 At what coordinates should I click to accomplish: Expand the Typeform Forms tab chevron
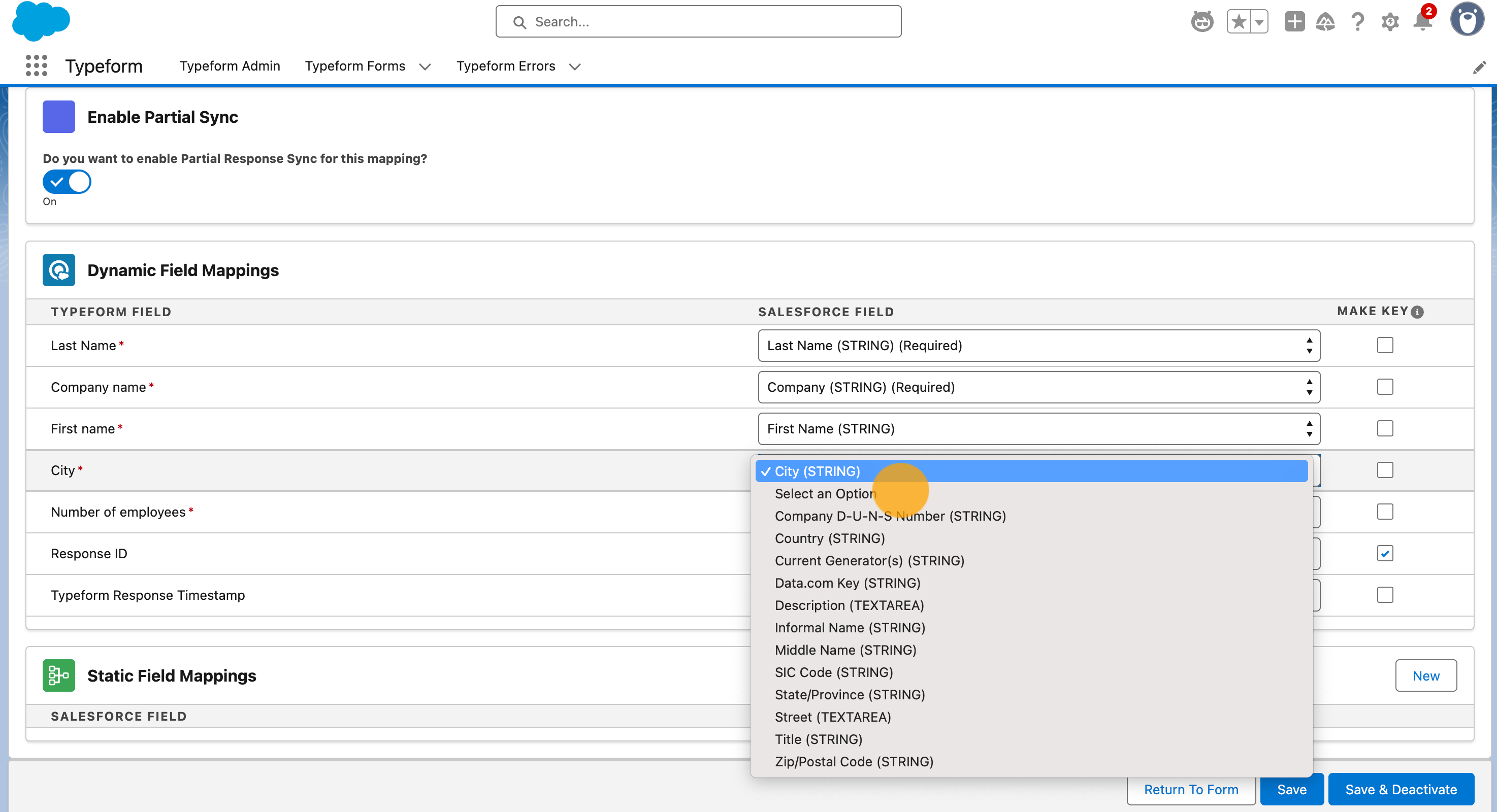point(425,66)
